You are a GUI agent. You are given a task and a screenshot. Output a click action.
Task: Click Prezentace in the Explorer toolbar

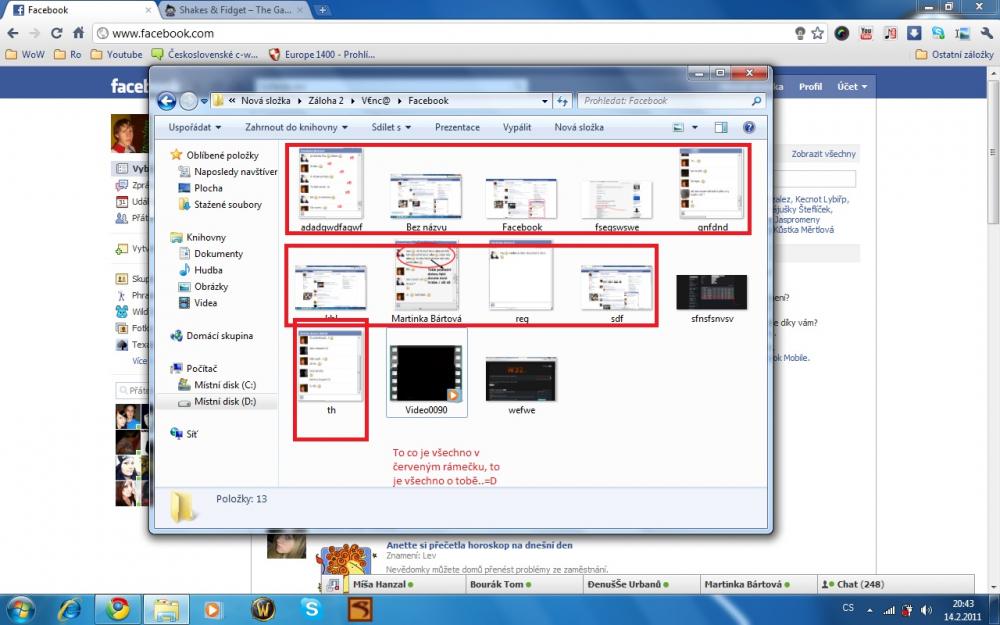pyautogui.click(x=457, y=128)
